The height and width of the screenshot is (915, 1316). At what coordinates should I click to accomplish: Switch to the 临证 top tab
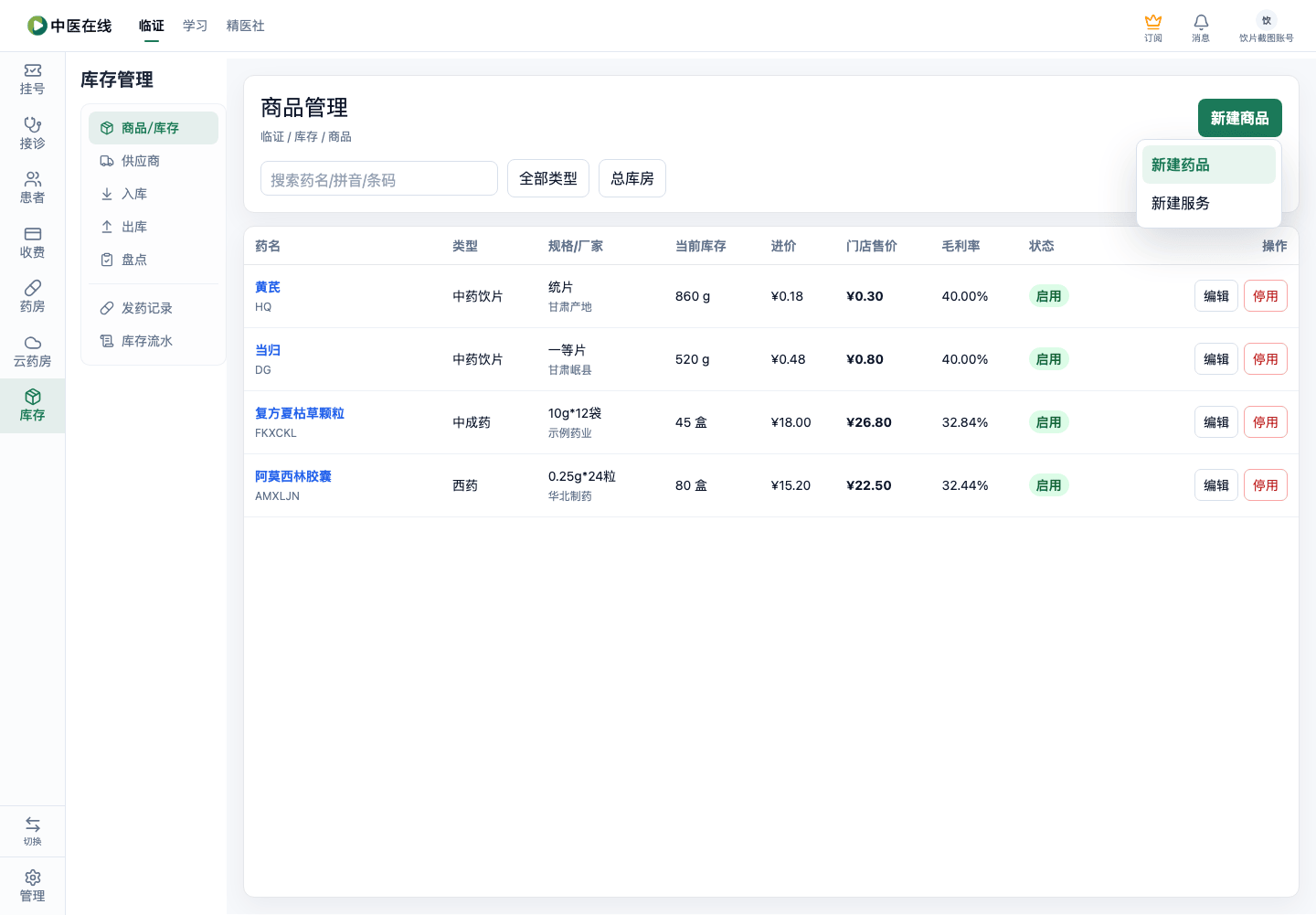tap(152, 26)
